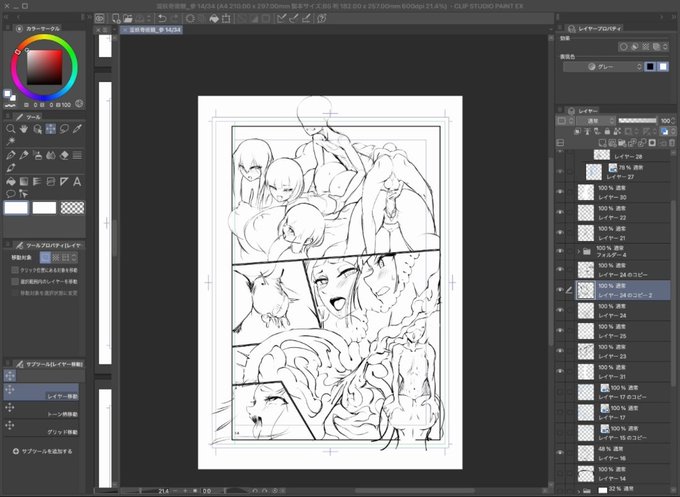Click the New document icon
The height and width of the screenshot is (497, 680).
click(116, 19)
